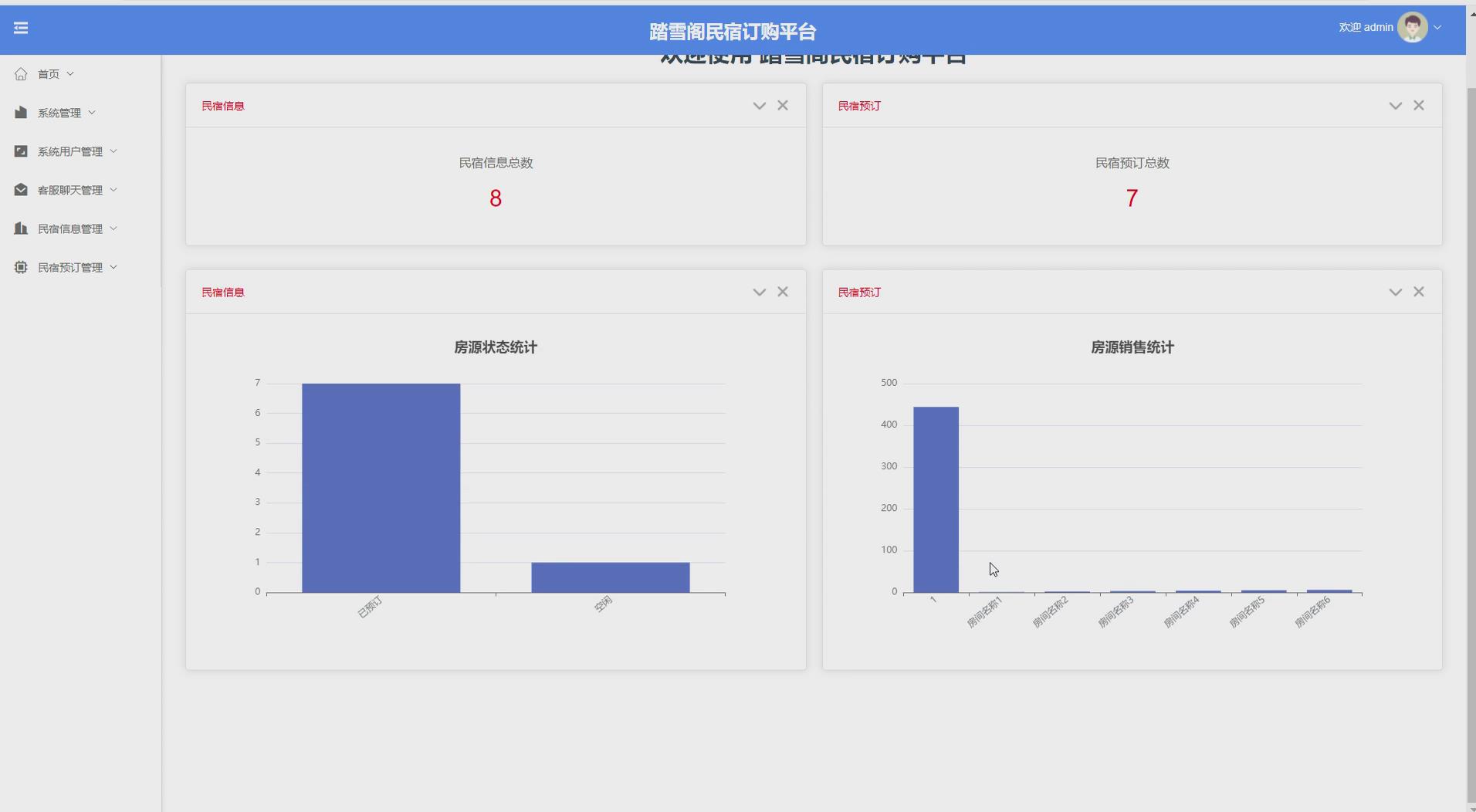1476x812 pixels.
Task: Click the 空闲 bar in the status chart
Action: pyautogui.click(x=610, y=577)
